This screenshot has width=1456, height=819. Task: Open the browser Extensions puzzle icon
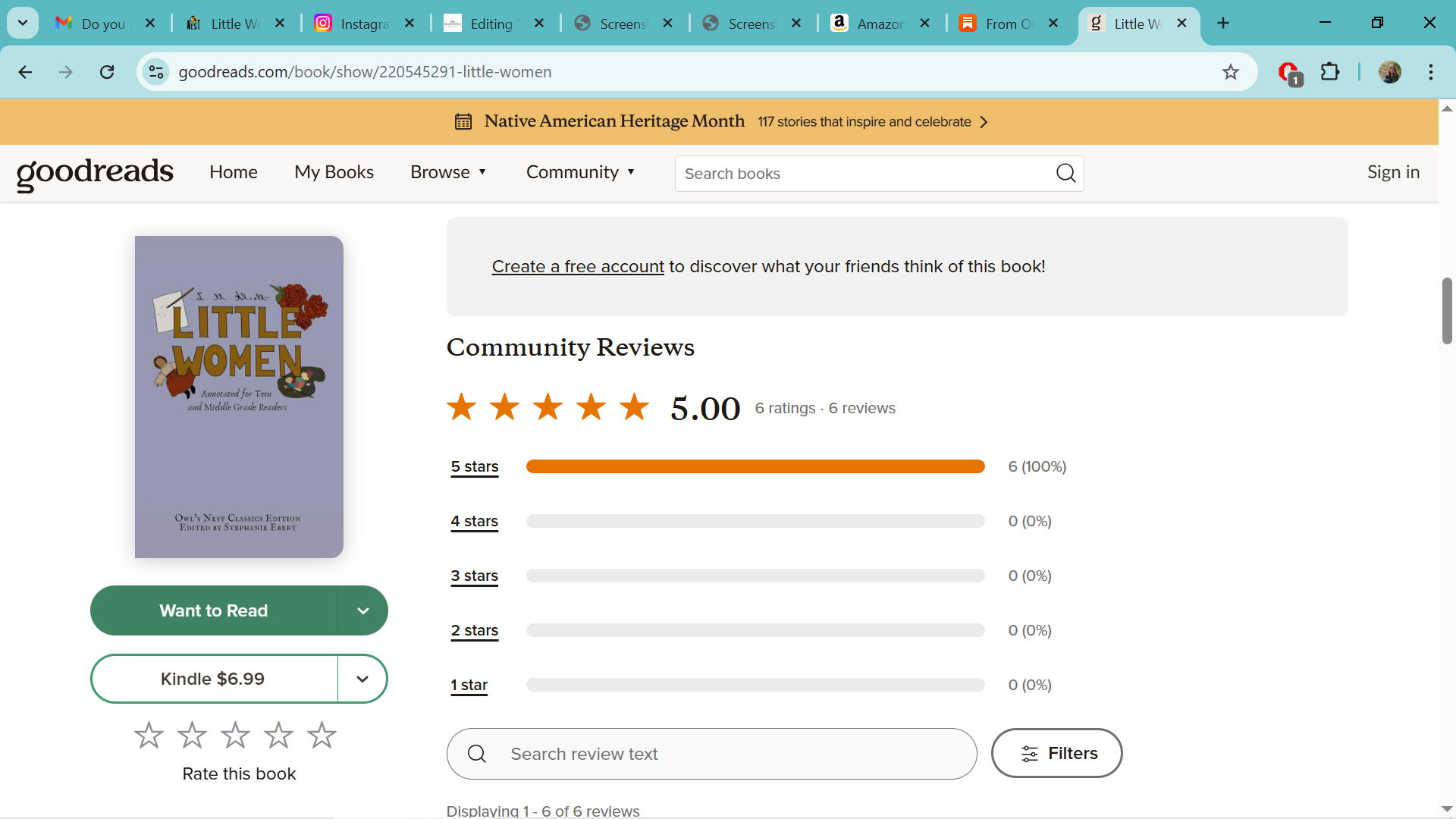pos(1330,72)
